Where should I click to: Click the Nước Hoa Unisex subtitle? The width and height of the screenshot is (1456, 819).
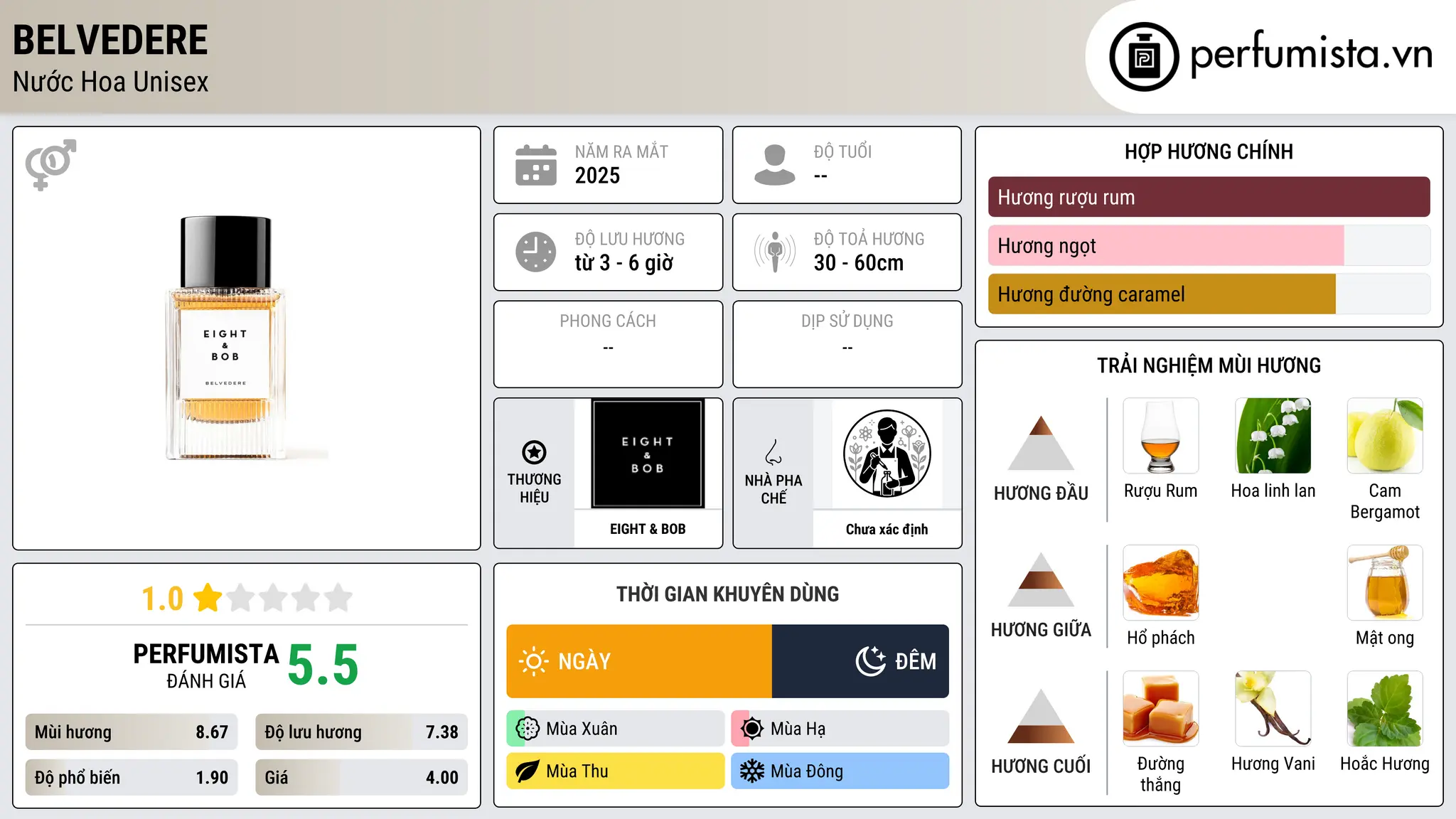click(110, 82)
